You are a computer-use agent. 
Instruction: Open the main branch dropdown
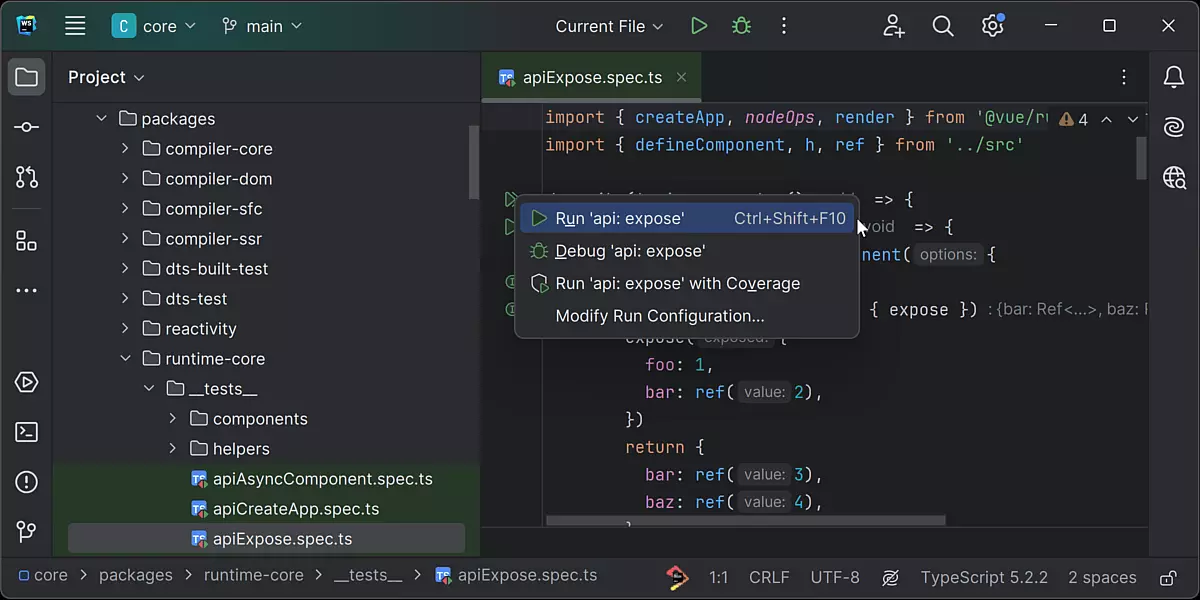coord(262,26)
